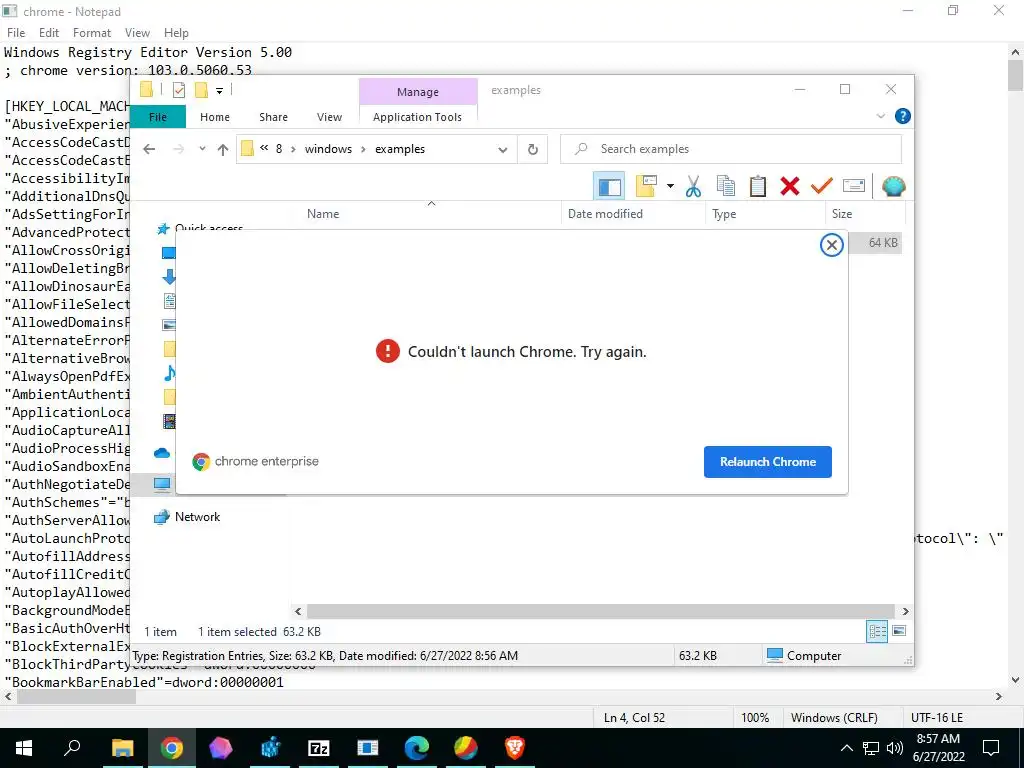Click the Rename icon in Explorer toolbar
1024x768 pixels.
pyautogui.click(x=854, y=186)
